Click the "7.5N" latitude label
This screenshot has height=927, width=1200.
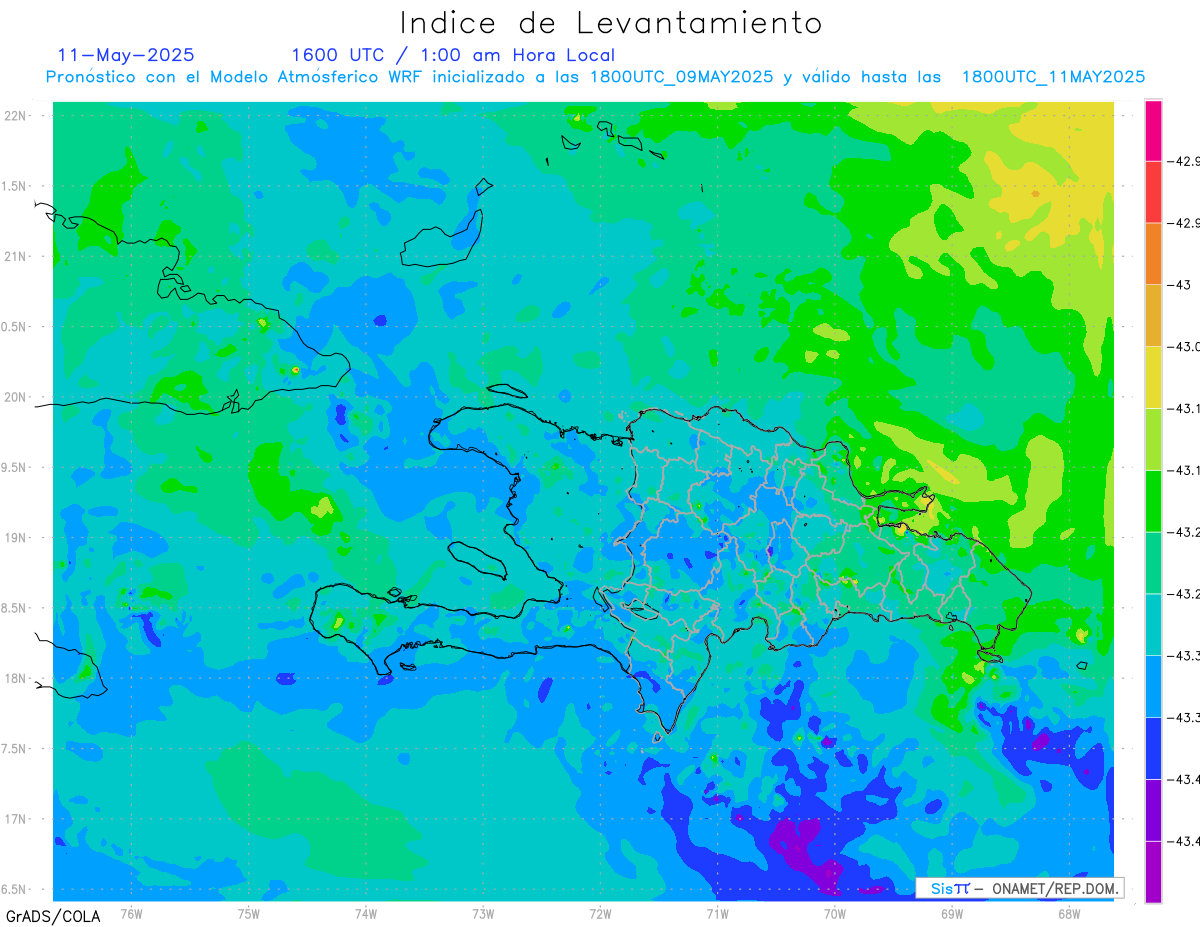[x=15, y=749]
